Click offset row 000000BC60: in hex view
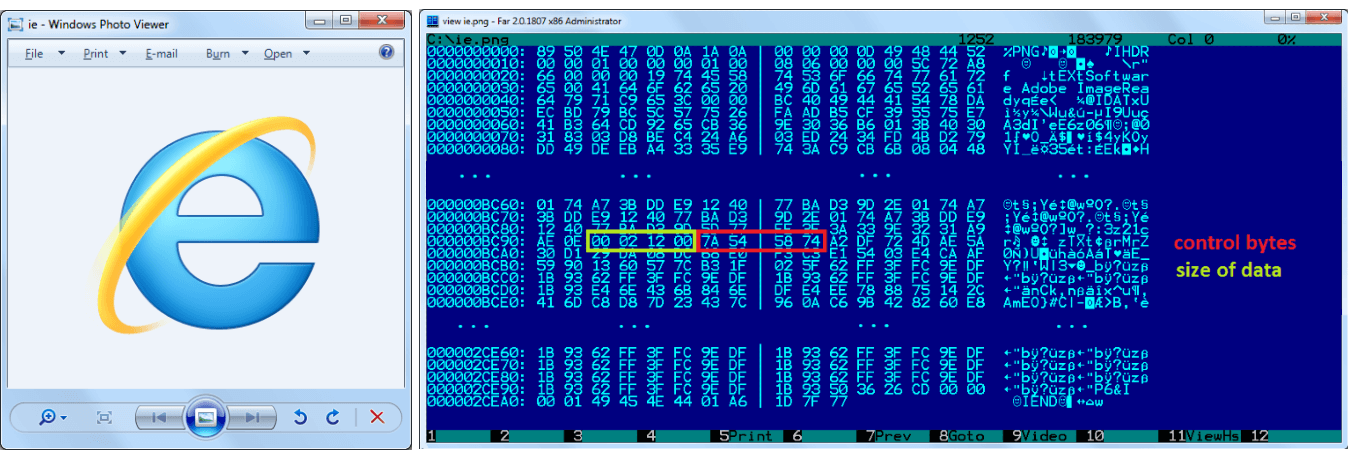Image resolution: width=1350 pixels, height=450 pixels. (x=476, y=204)
